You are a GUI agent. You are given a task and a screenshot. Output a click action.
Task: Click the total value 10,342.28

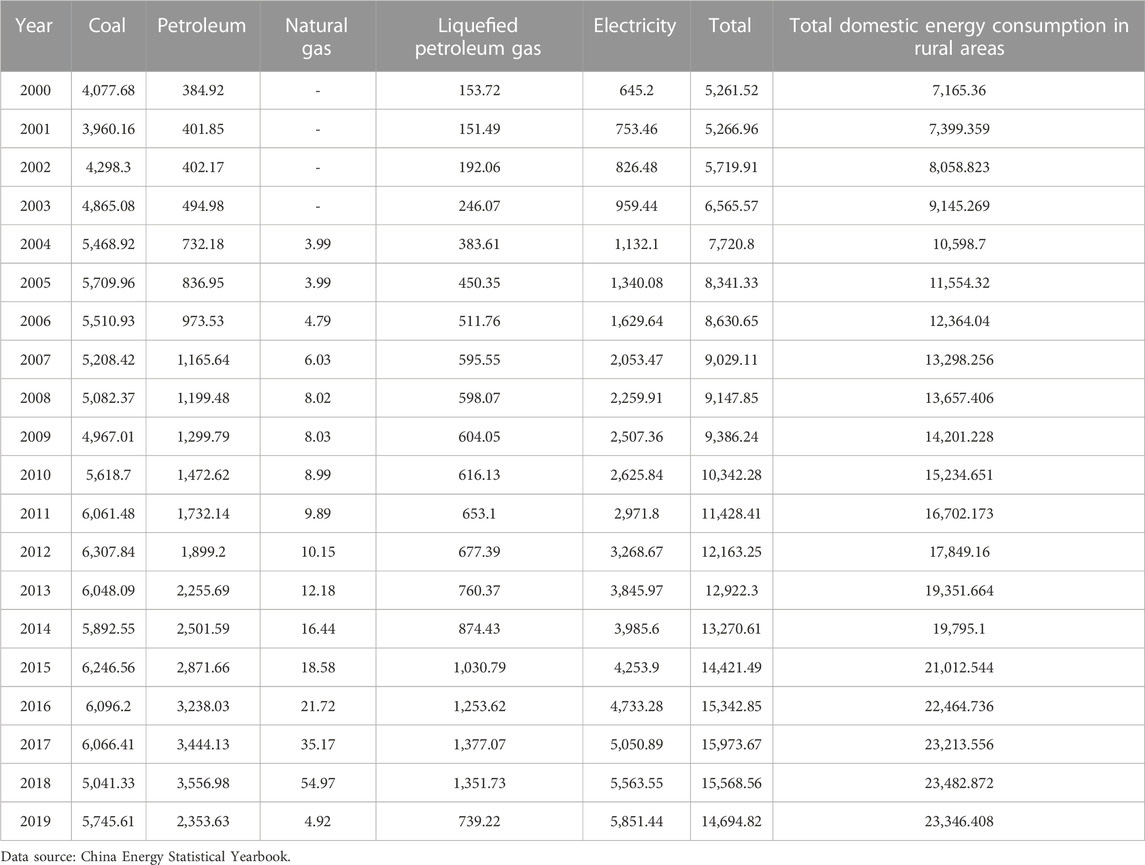(729, 474)
